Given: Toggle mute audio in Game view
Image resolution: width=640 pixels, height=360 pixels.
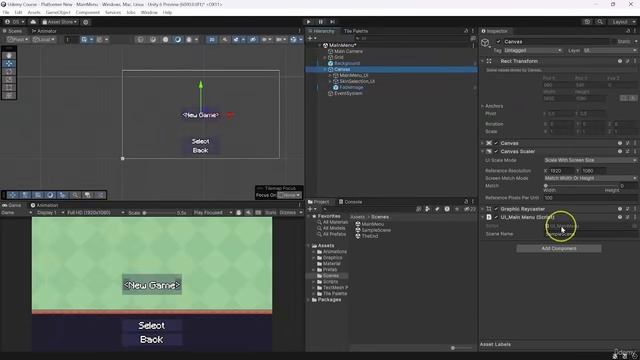Looking at the screenshot, I should point(249,213).
